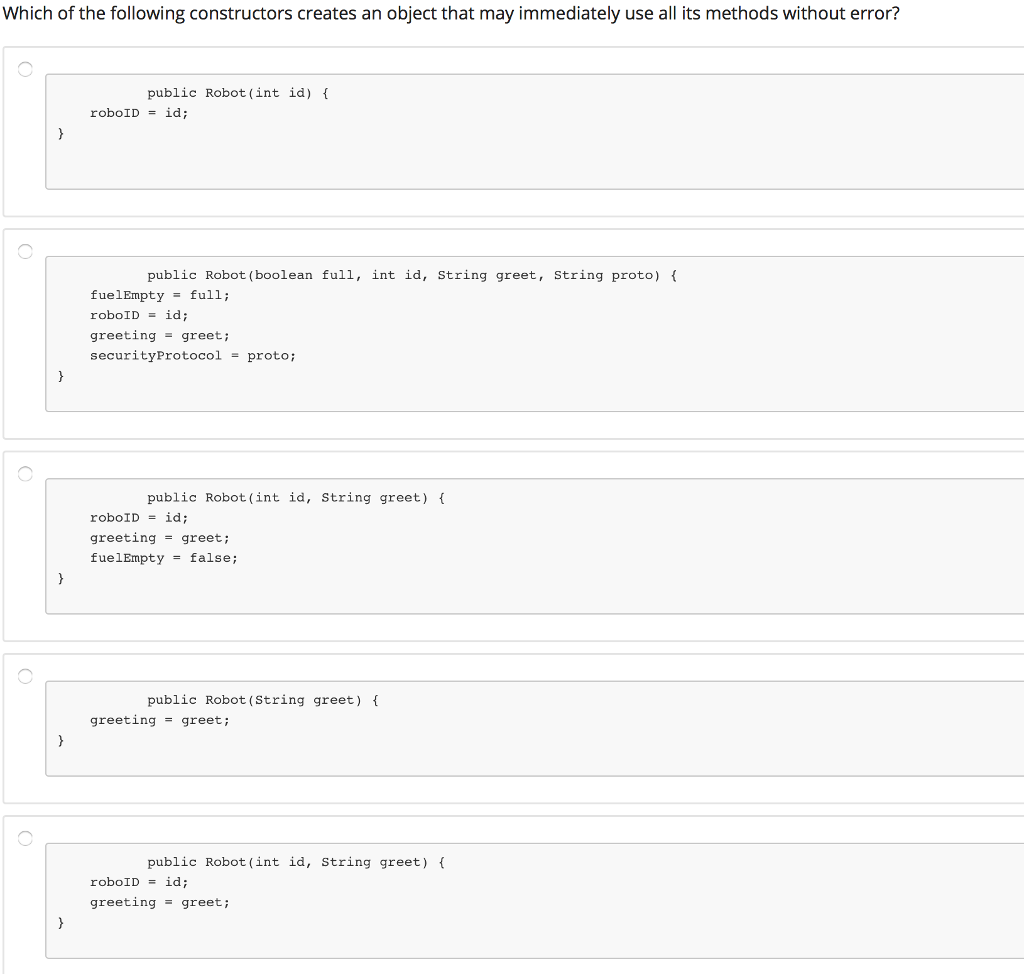Select the Robot(int id, String greet) option with fuelEmpty
This screenshot has height=974, width=1024.
tap(24, 472)
